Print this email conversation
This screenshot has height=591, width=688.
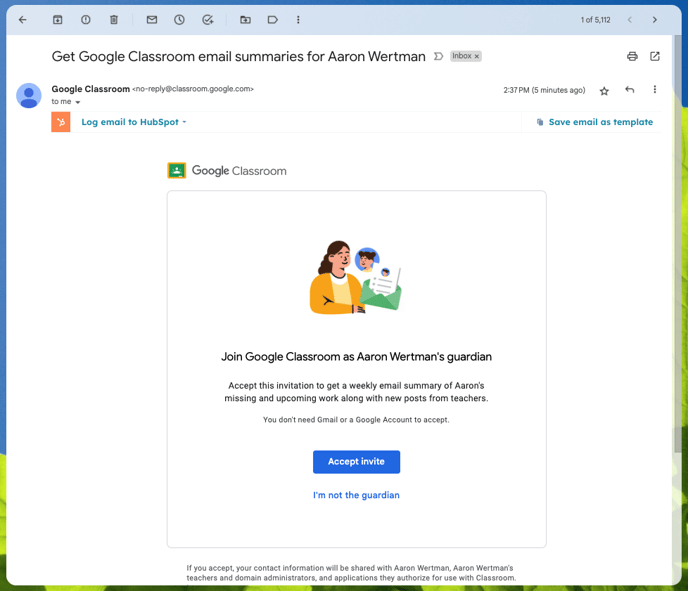(x=632, y=56)
